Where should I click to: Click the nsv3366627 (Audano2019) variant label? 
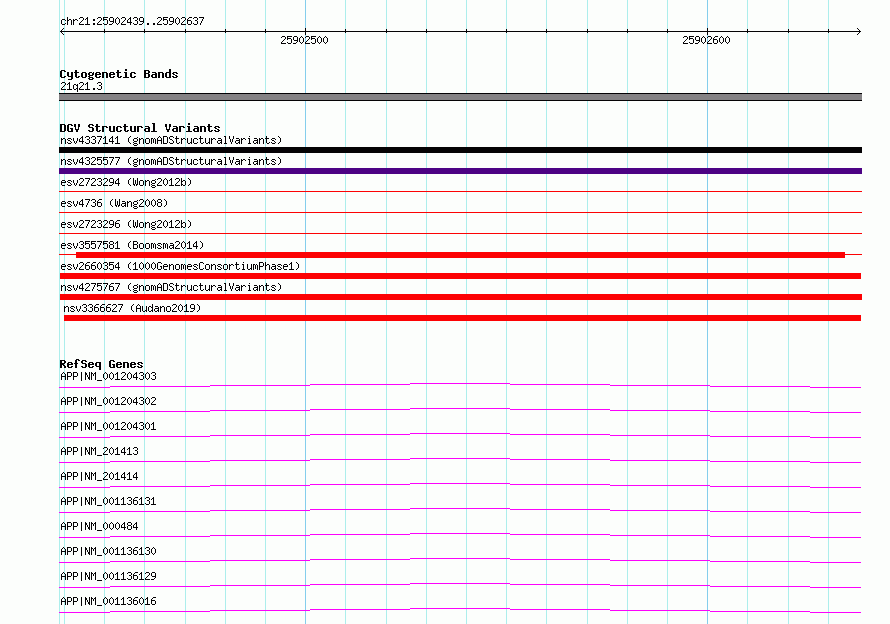(x=132, y=308)
